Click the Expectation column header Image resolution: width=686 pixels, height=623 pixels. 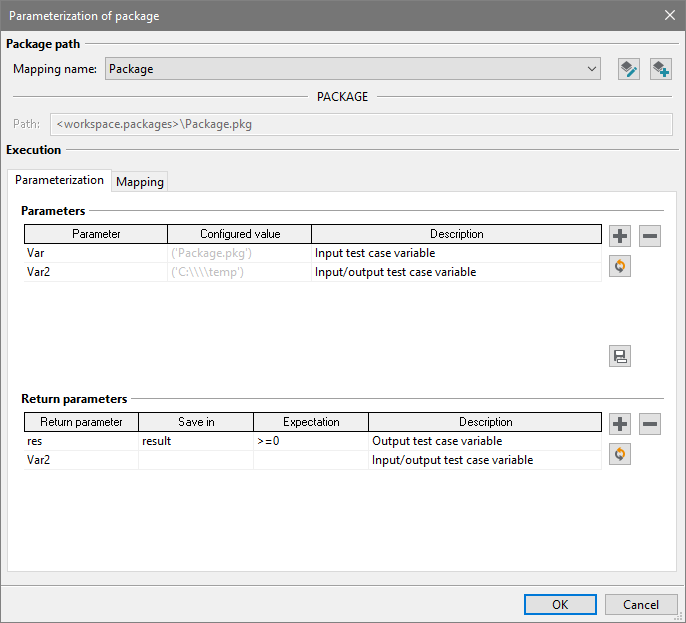click(311, 422)
